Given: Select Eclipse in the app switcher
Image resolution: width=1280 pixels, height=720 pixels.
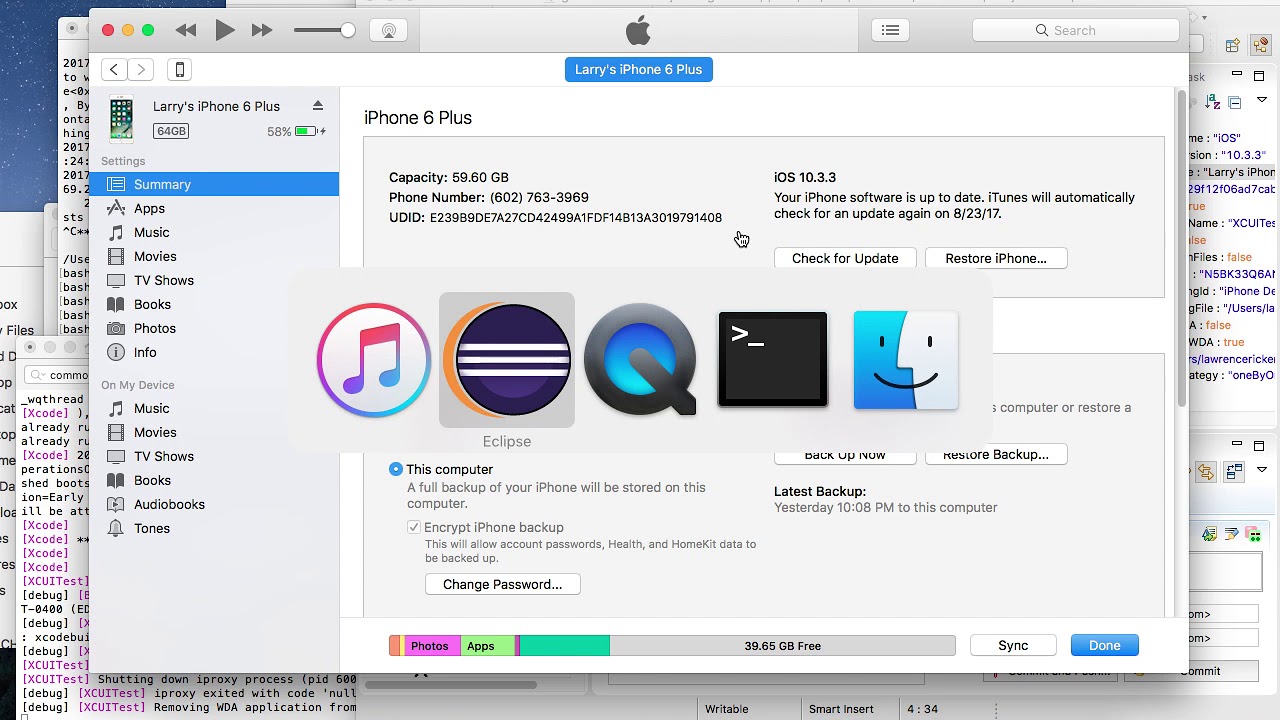Looking at the screenshot, I should pos(507,360).
